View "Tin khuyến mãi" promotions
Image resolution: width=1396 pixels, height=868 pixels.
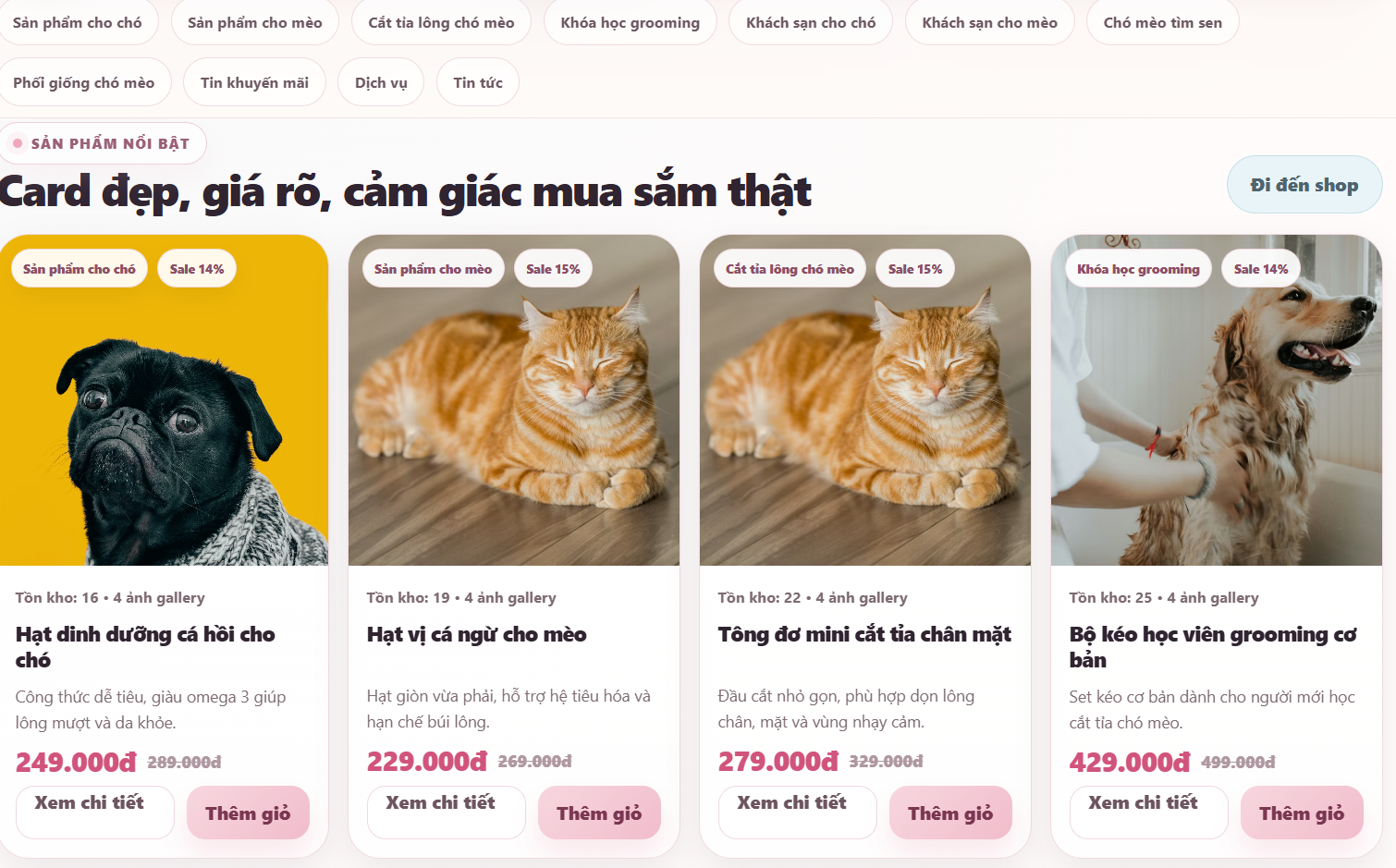[x=254, y=81]
